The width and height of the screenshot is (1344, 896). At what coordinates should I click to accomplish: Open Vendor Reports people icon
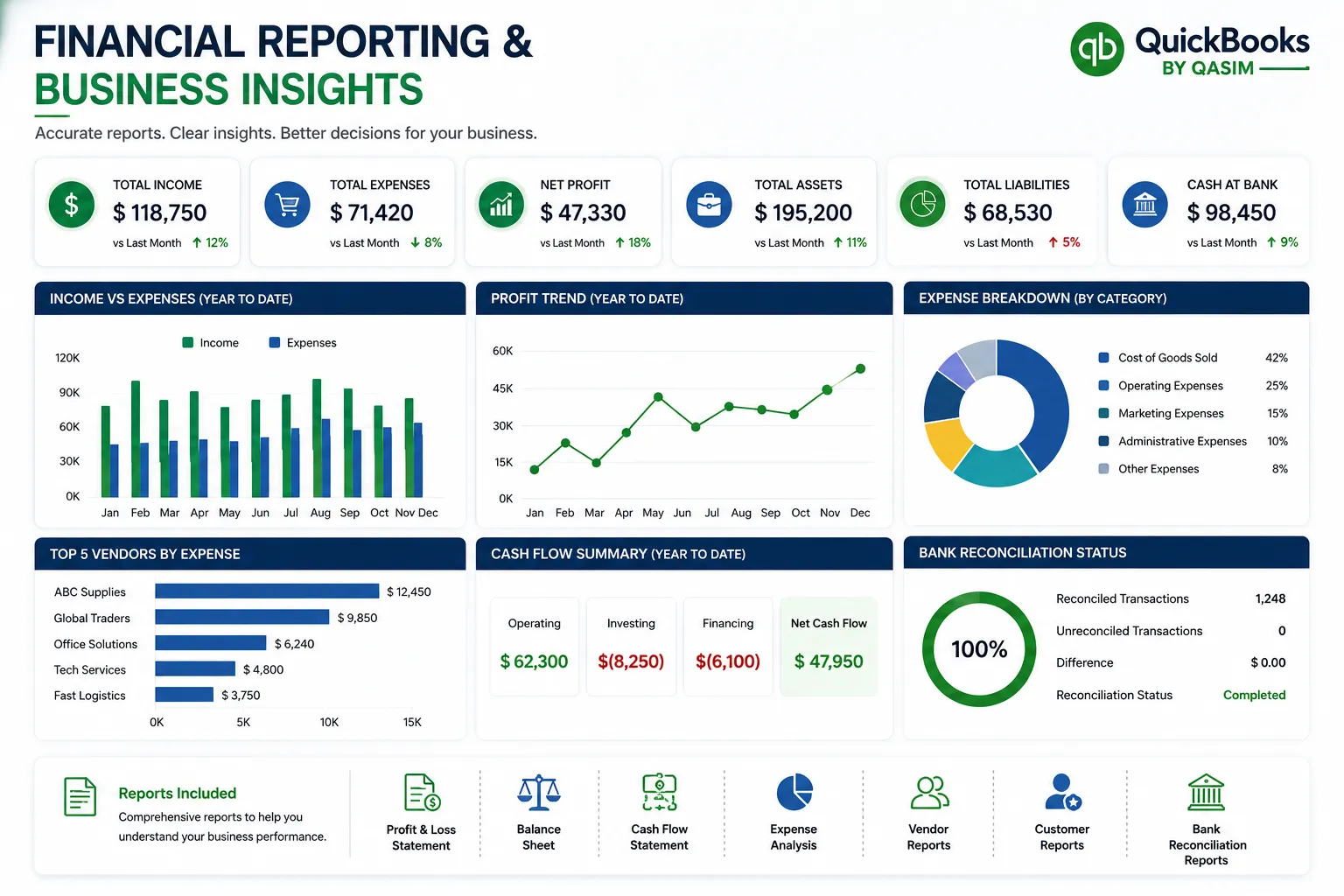point(929,792)
